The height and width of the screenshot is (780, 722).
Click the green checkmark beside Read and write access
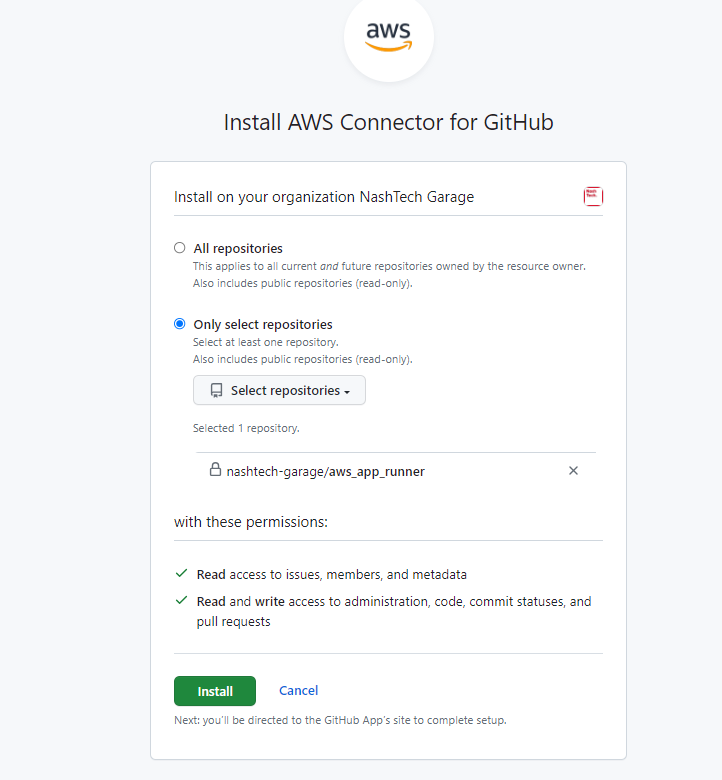[x=181, y=601]
